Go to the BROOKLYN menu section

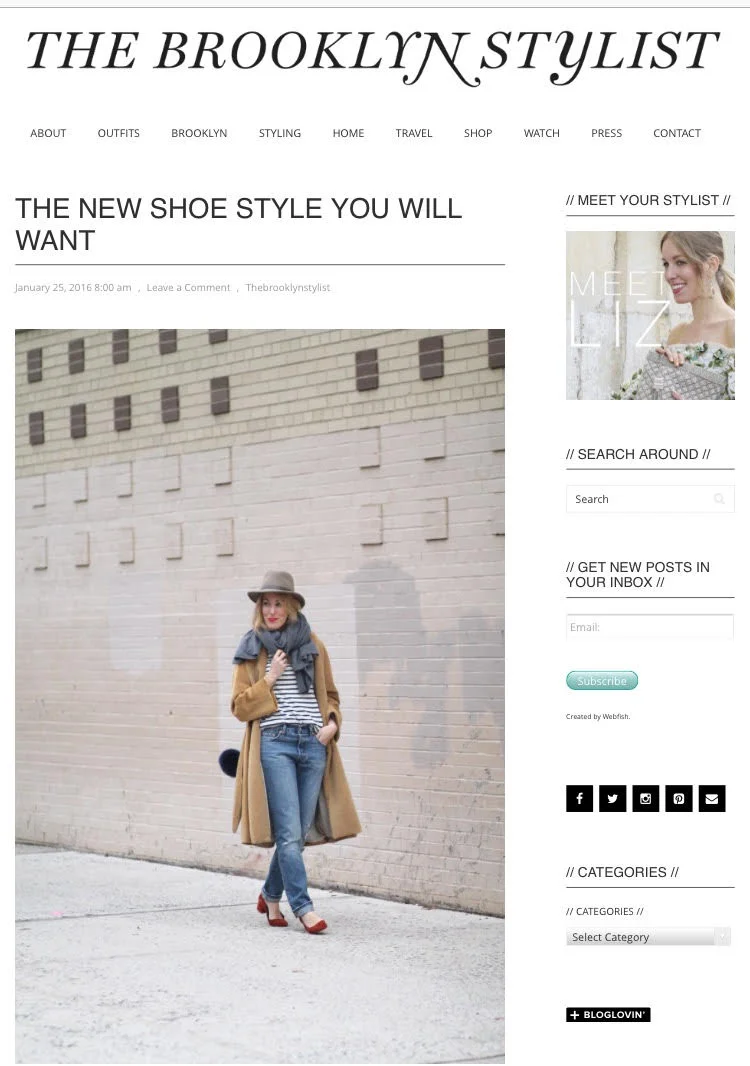(x=199, y=133)
